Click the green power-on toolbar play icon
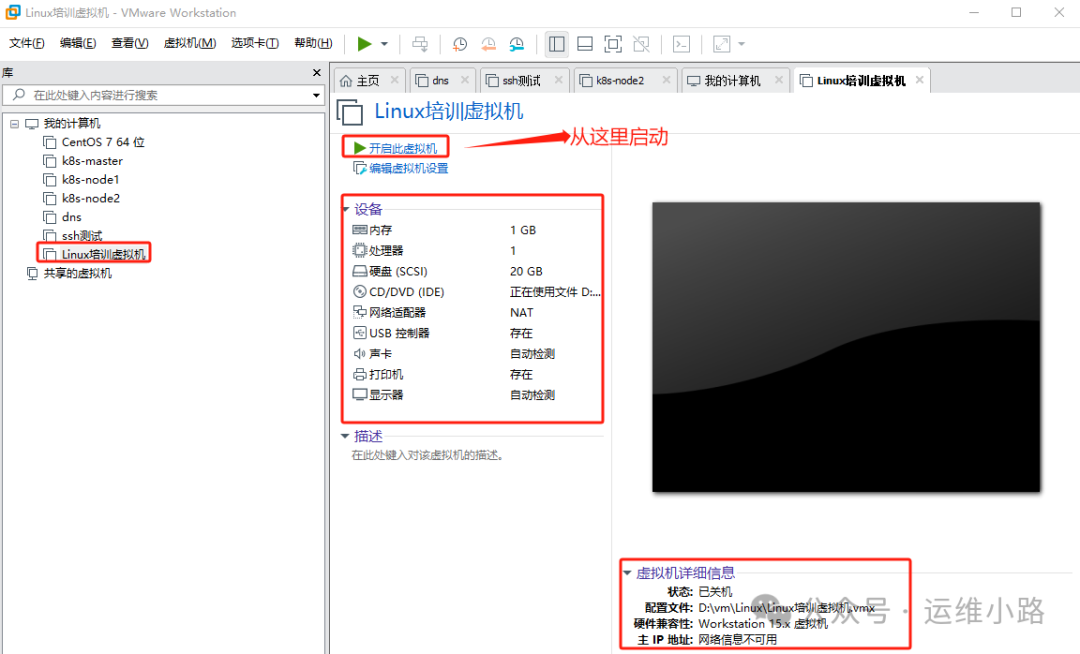 click(x=364, y=44)
